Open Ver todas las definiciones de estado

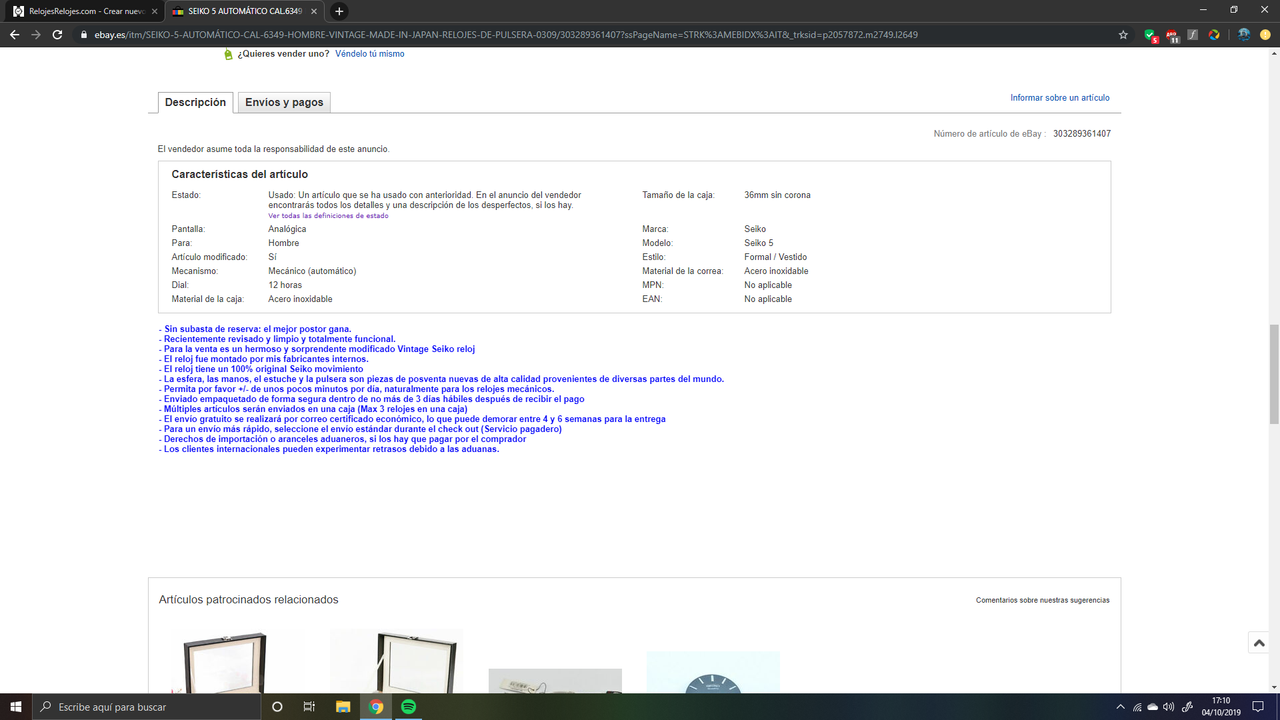point(328,216)
